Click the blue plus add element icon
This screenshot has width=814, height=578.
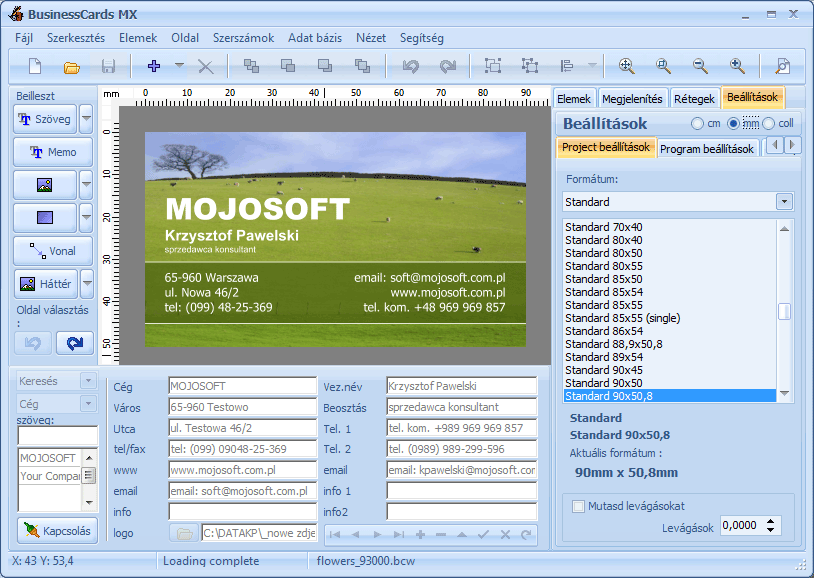154,66
